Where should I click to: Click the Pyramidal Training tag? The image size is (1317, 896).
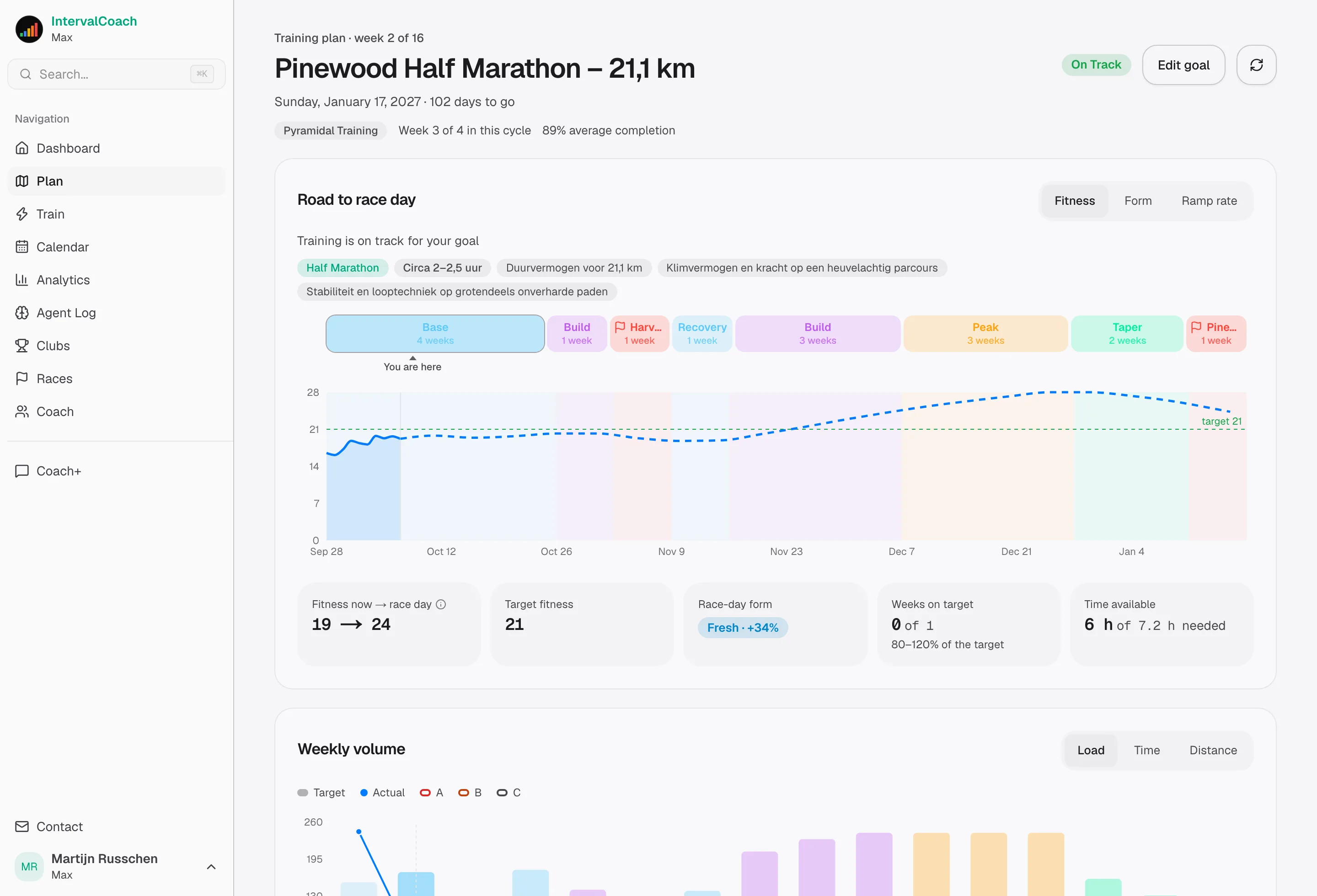(330, 131)
